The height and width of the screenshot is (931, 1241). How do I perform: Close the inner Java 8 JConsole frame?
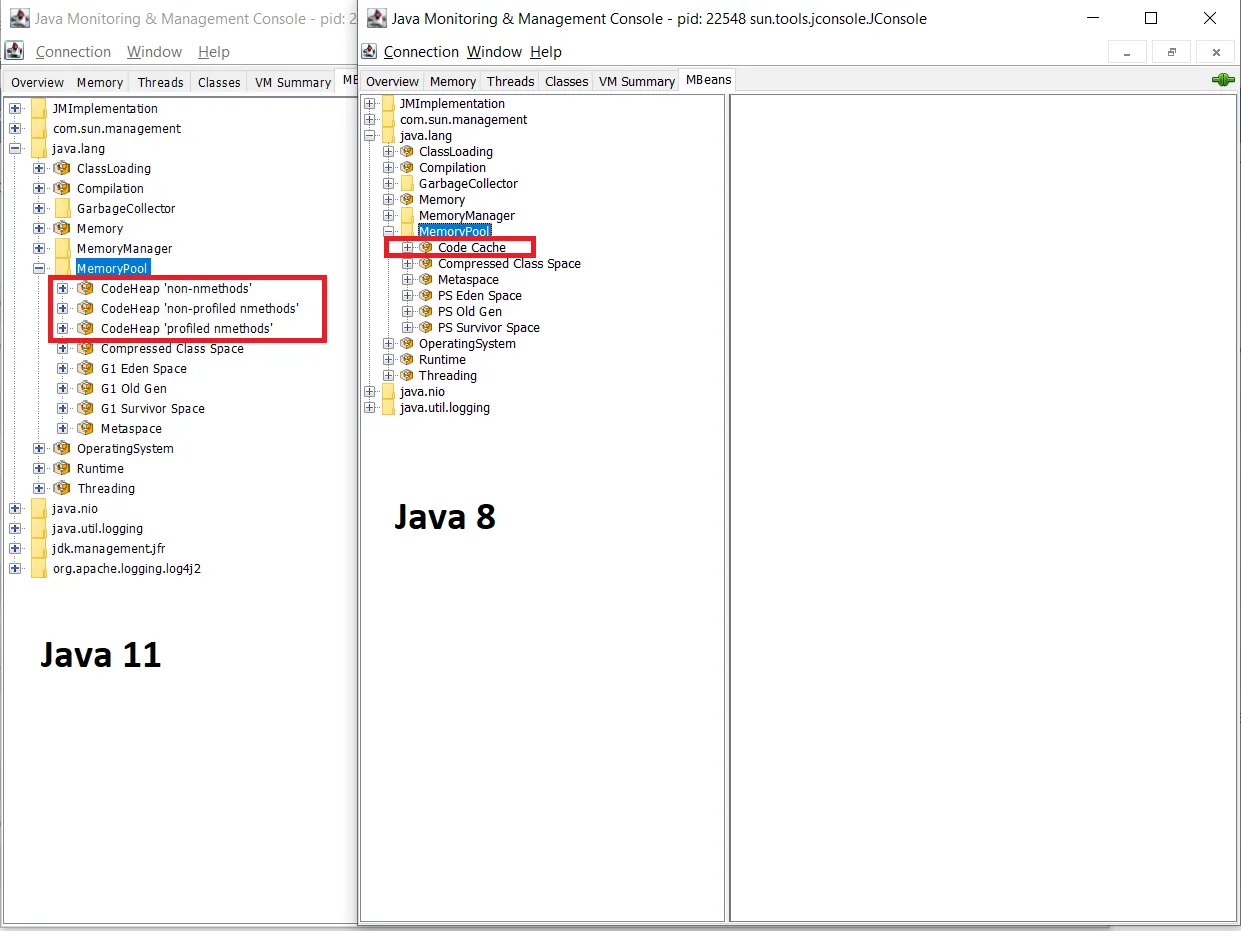(1215, 52)
